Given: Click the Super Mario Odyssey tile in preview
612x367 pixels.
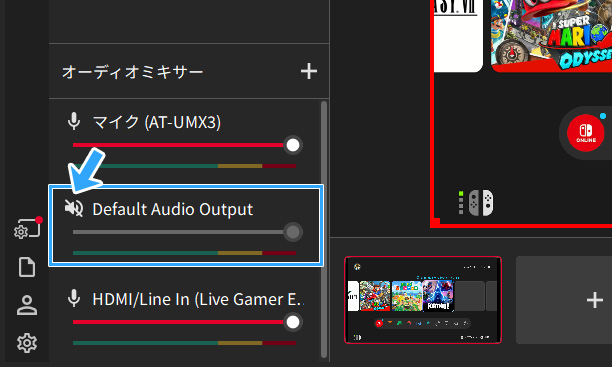Looking at the screenshot, I should [x=551, y=36].
